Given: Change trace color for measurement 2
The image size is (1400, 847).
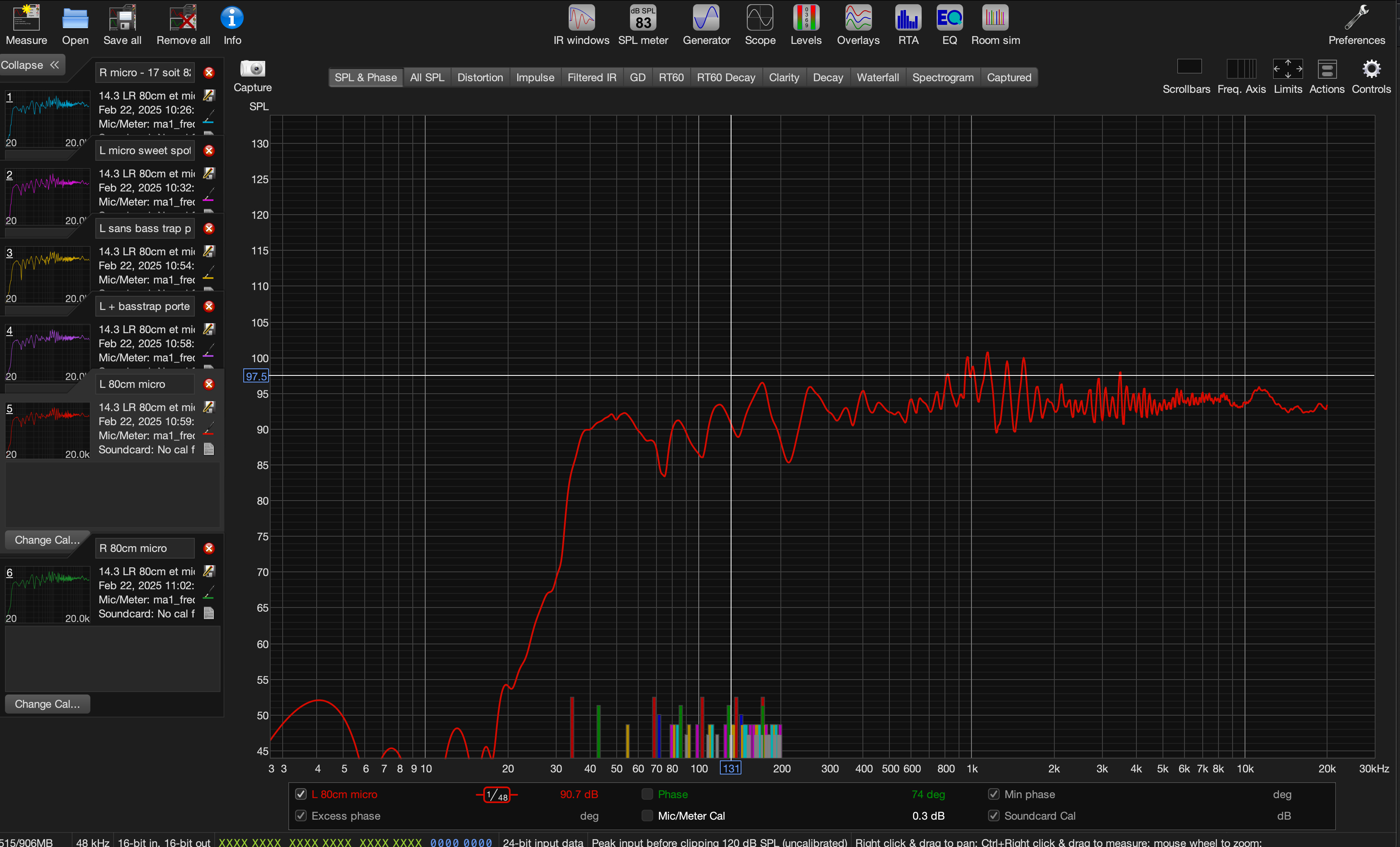Looking at the screenshot, I should click(208, 195).
